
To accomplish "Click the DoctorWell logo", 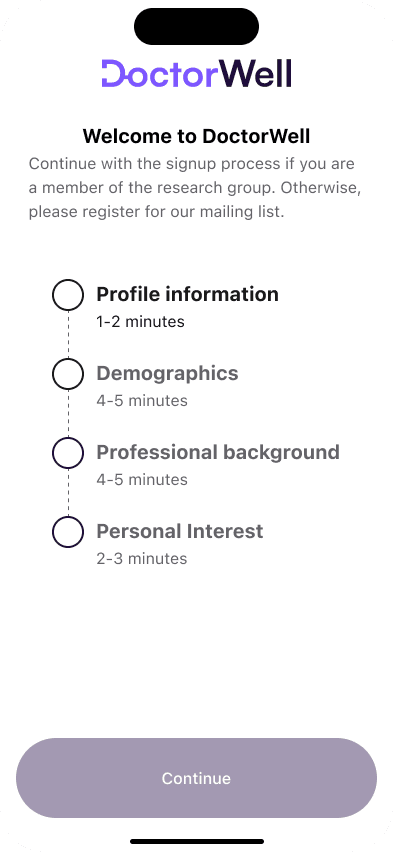I will pyautogui.click(x=196, y=73).
